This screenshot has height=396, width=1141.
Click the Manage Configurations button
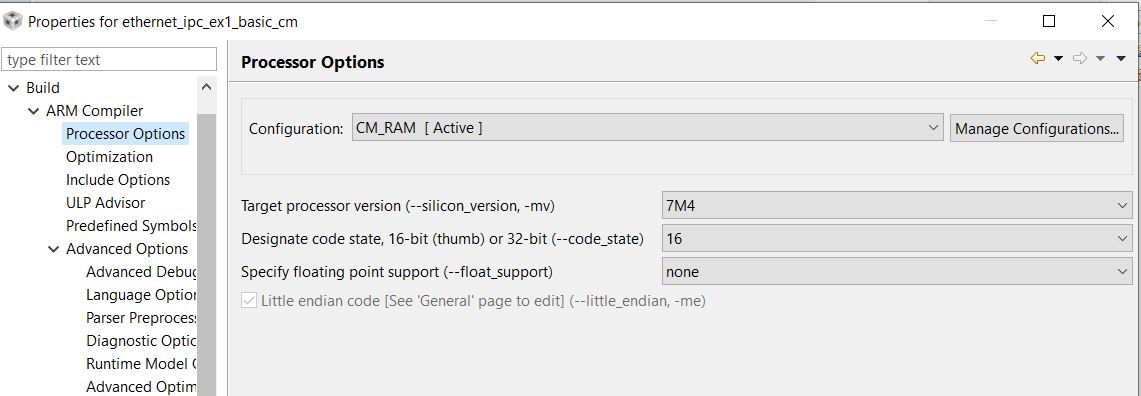pyautogui.click(x=1036, y=129)
